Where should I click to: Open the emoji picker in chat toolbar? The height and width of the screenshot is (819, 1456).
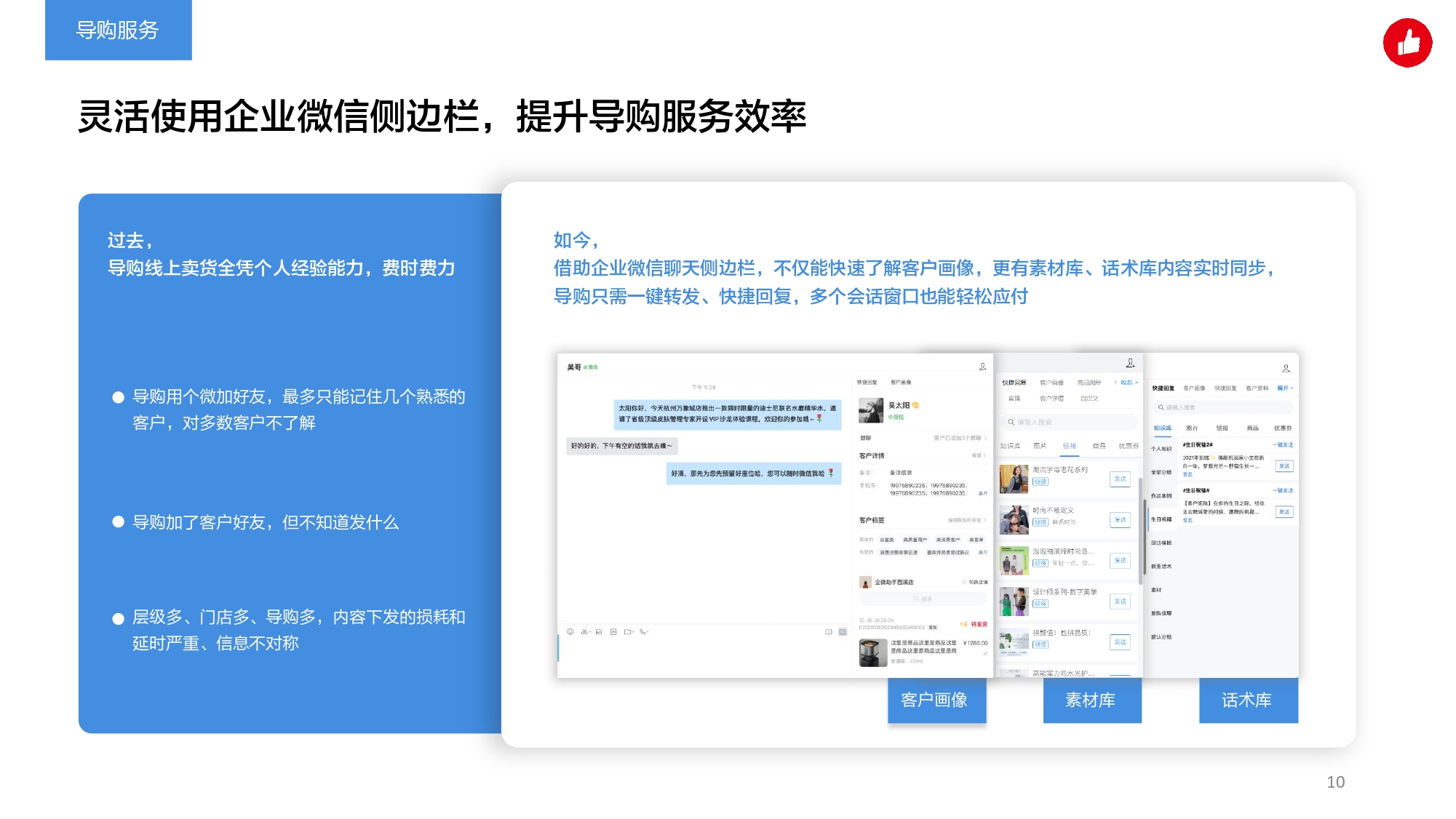pos(570,631)
